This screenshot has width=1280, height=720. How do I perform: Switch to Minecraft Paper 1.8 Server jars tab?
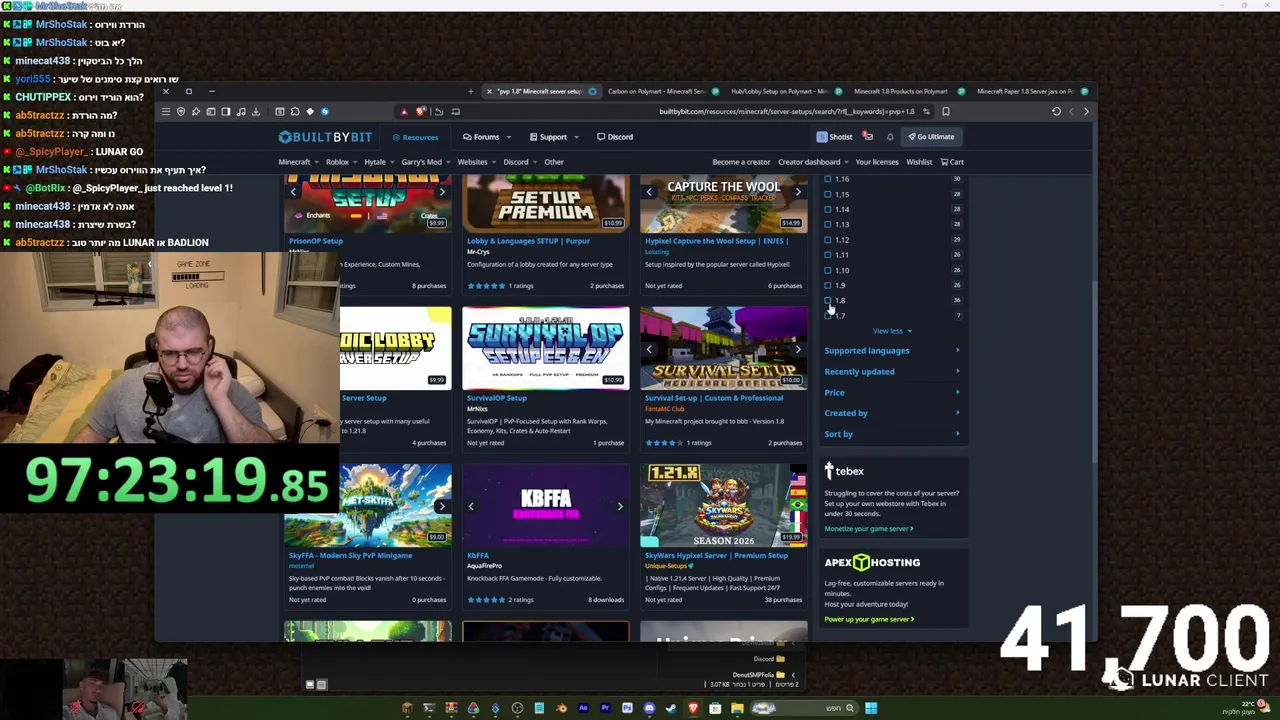[x=1031, y=91]
